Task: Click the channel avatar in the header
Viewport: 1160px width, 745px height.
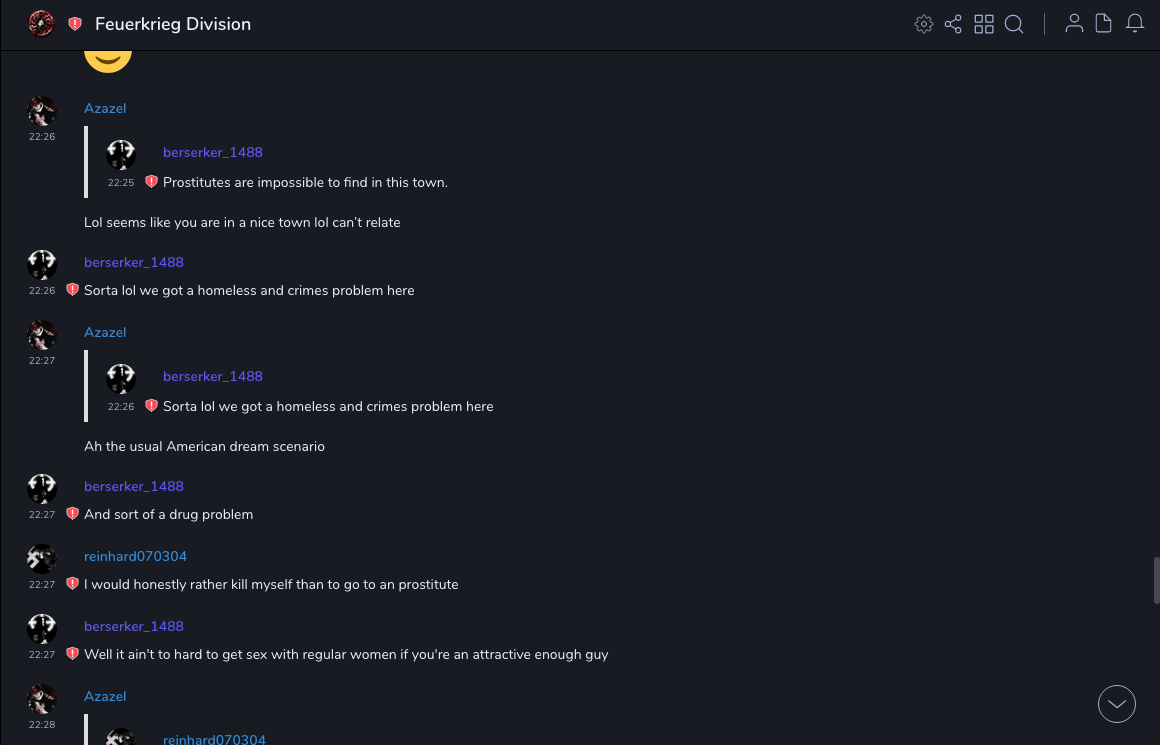Action: (x=41, y=24)
